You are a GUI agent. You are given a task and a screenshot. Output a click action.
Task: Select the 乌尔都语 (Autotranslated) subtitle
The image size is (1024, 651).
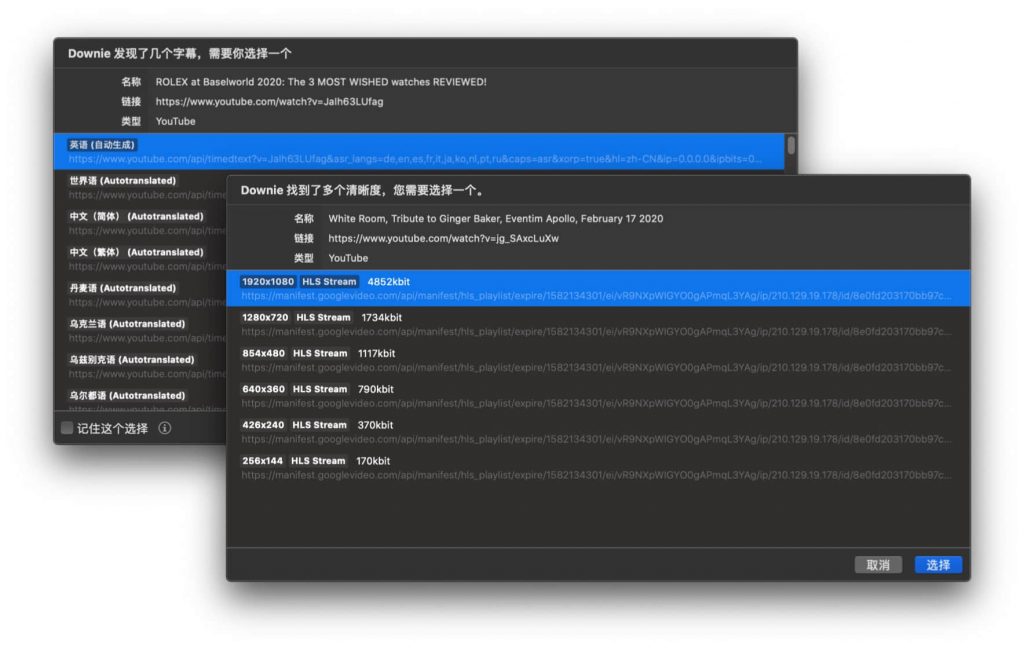(140, 400)
